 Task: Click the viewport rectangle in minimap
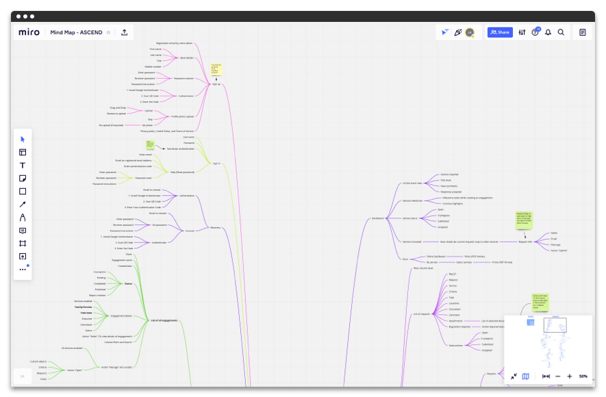pyautogui.click(x=555, y=325)
